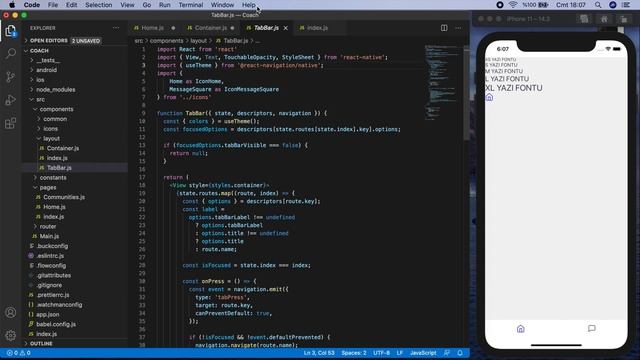This screenshot has height=360, width=640.
Task: Open the Explorer view in activity bar
Action: click(11, 31)
